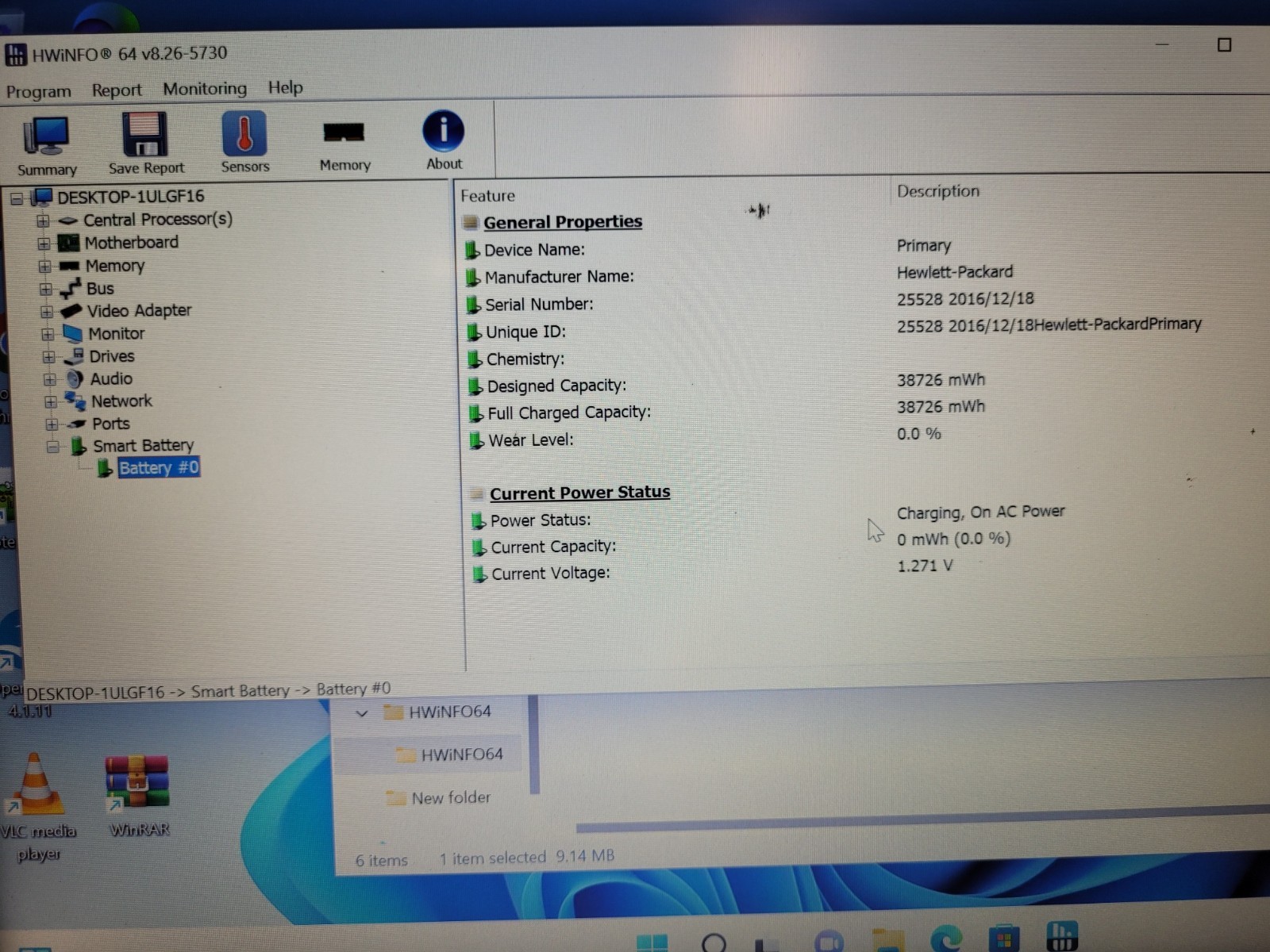Open the Summary toolbar icon
This screenshot has width=1270, height=952.
coord(47,146)
